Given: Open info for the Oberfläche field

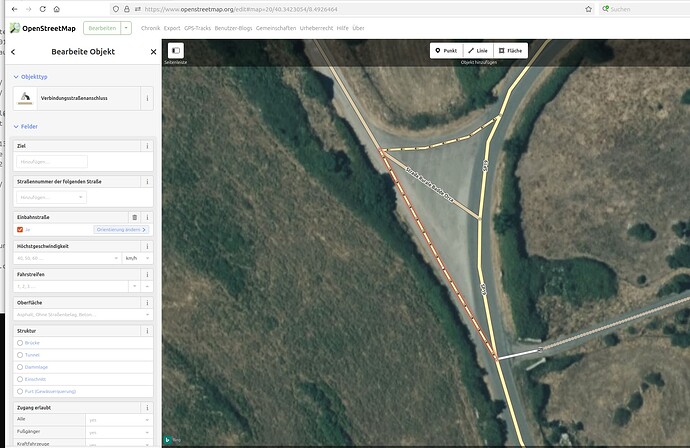Looking at the screenshot, I should [x=147, y=302].
